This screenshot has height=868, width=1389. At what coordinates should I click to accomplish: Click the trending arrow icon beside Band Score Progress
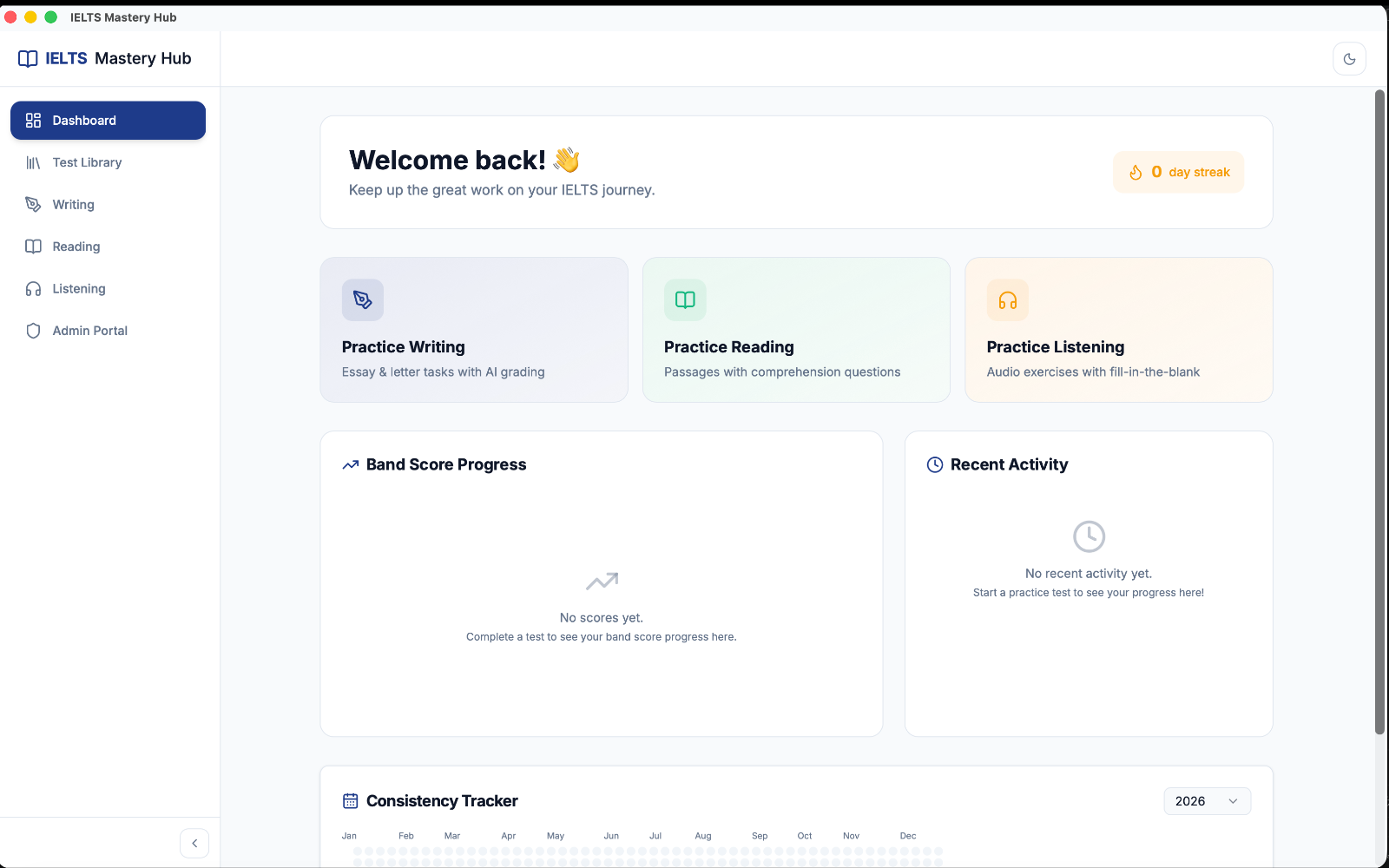[x=351, y=465]
